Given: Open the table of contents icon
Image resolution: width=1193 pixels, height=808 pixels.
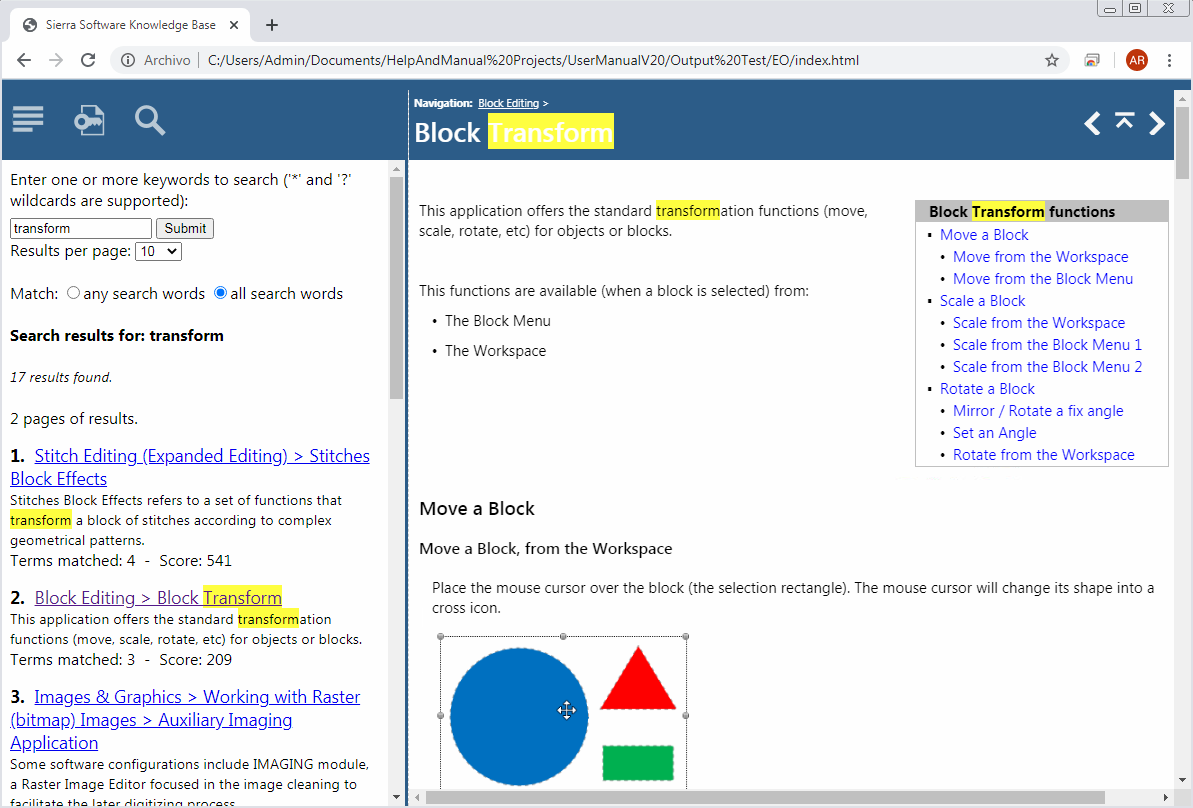Looking at the screenshot, I should (28, 120).
